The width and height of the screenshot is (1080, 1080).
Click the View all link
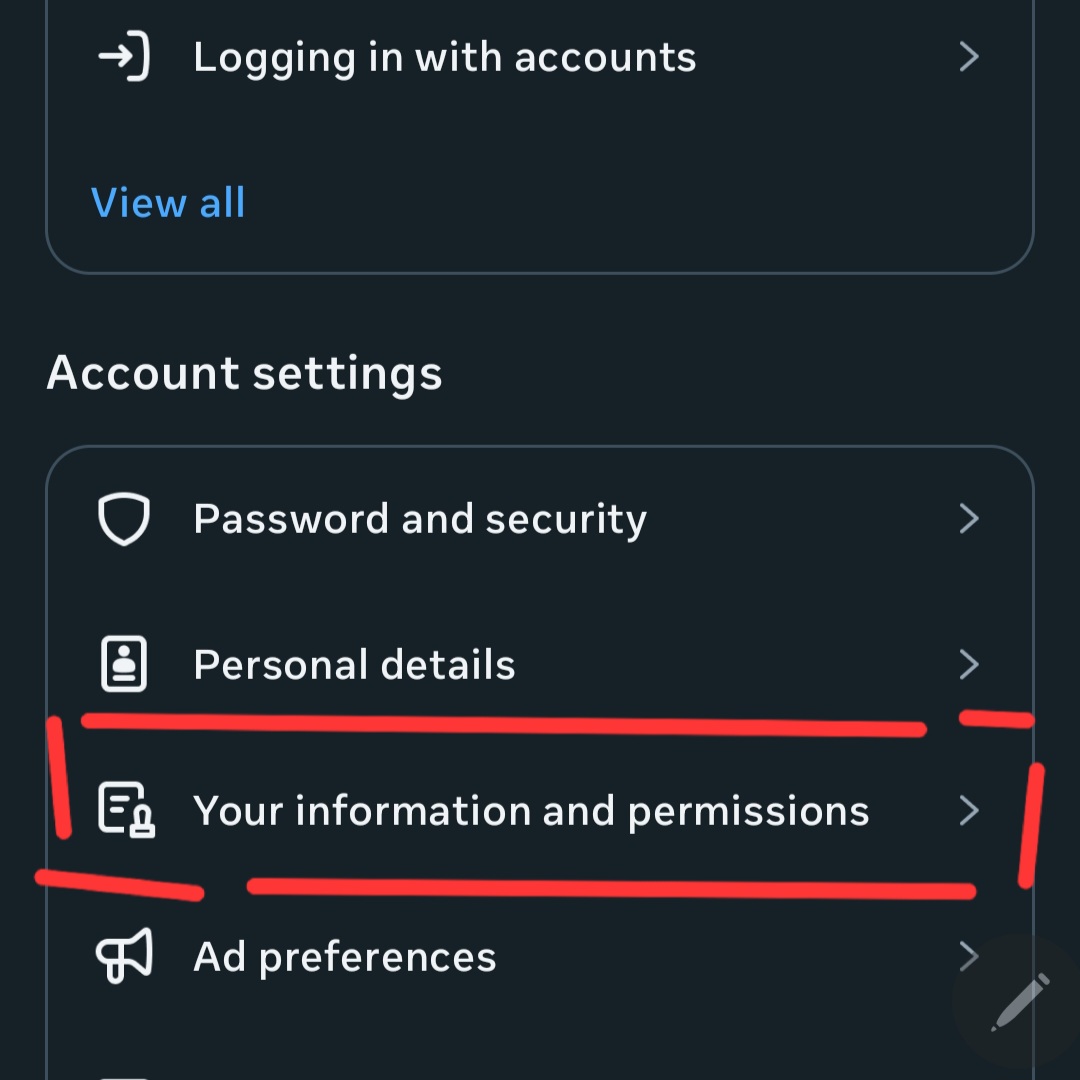pos(168,202)
